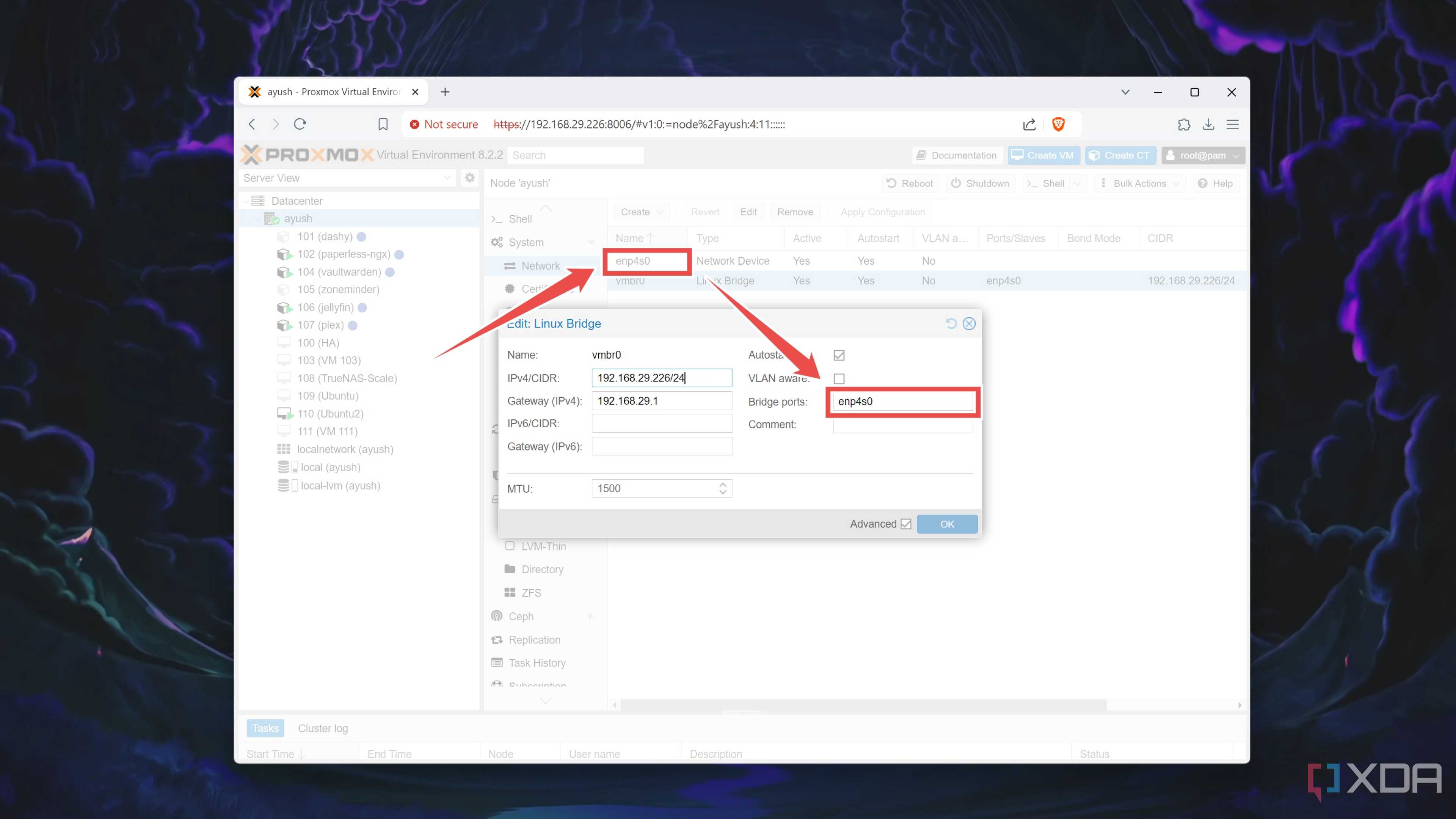Screen dimensions: 1456x819
Task: Collapse the Datacenter tree node
Action: 245,201
